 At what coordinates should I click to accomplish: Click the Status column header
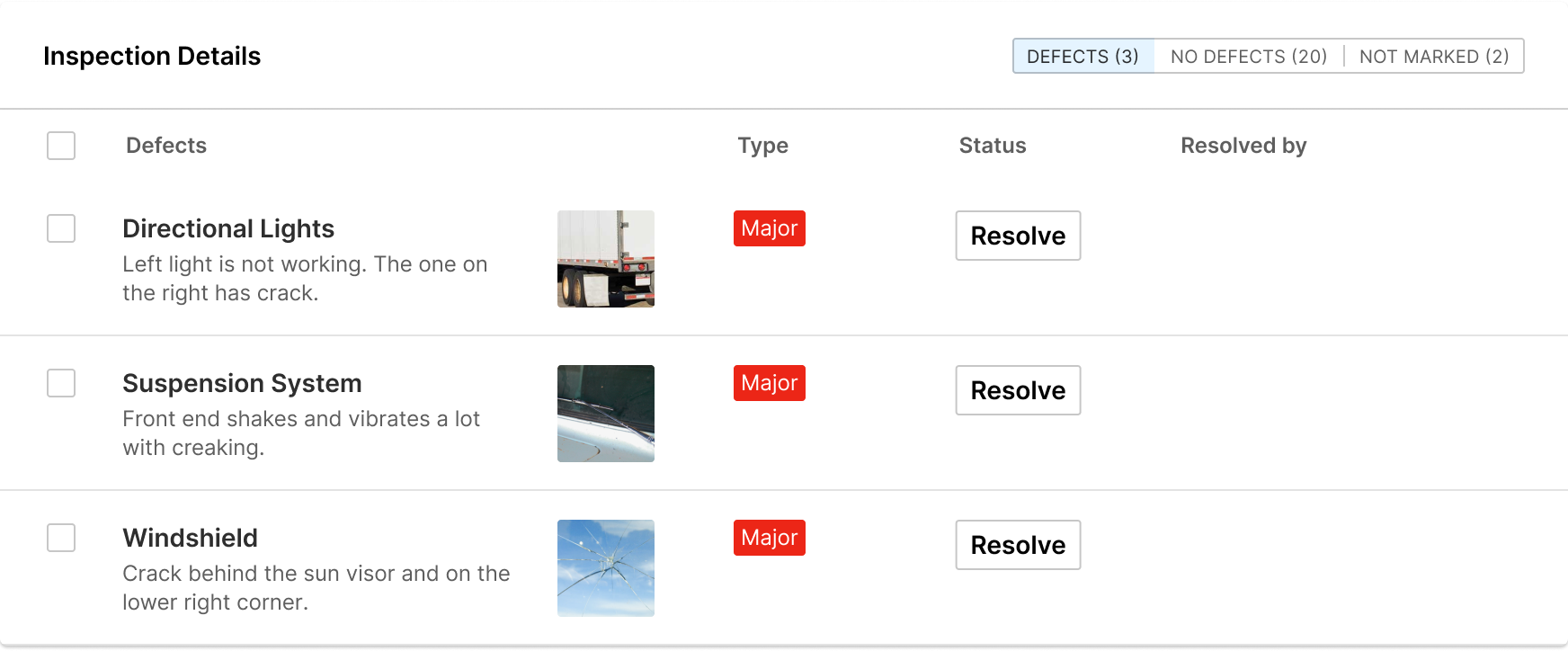click(x=993, y=146)
